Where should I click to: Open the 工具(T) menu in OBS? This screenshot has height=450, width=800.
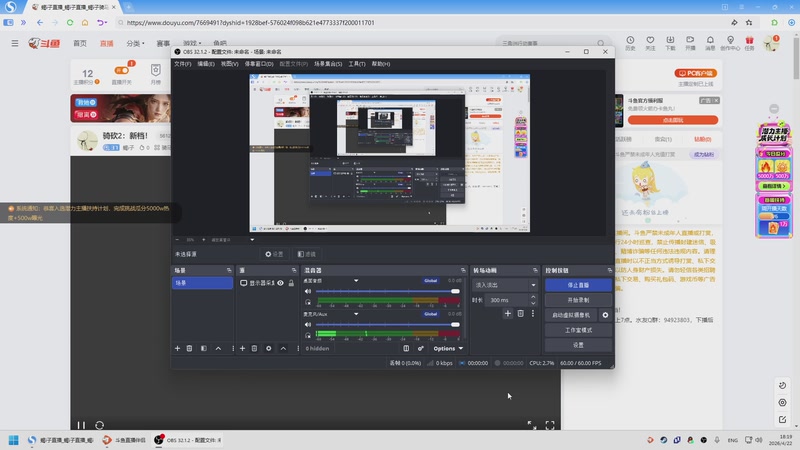(356, 63)
